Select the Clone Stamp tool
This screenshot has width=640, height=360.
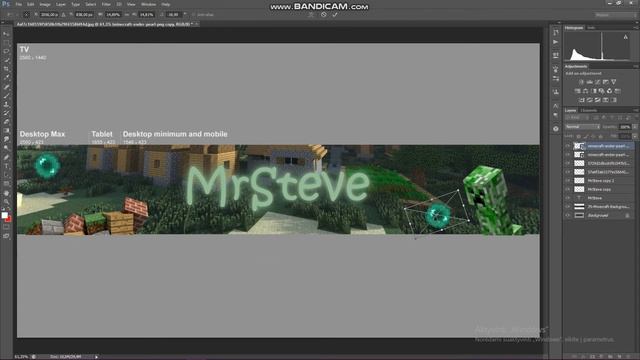pyautogui.click(x=6, y=104)
